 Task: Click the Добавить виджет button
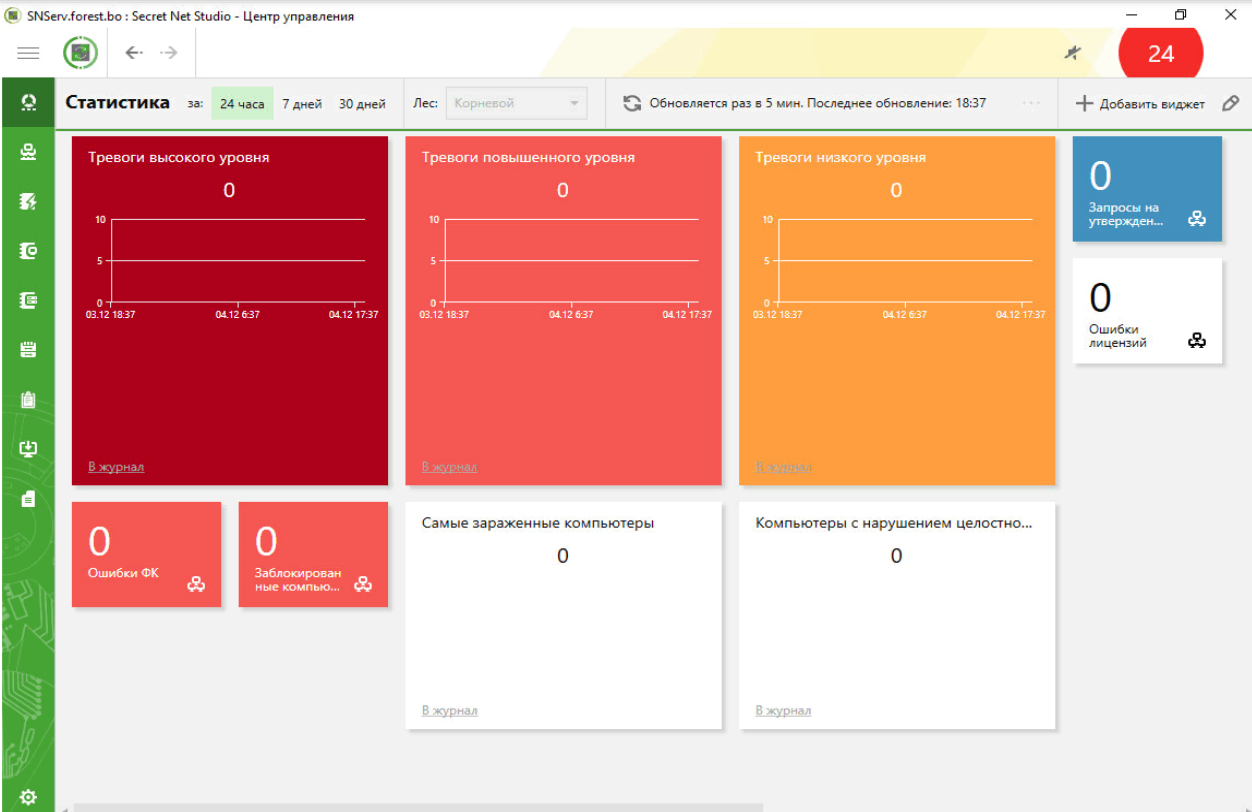point(1140,103)
